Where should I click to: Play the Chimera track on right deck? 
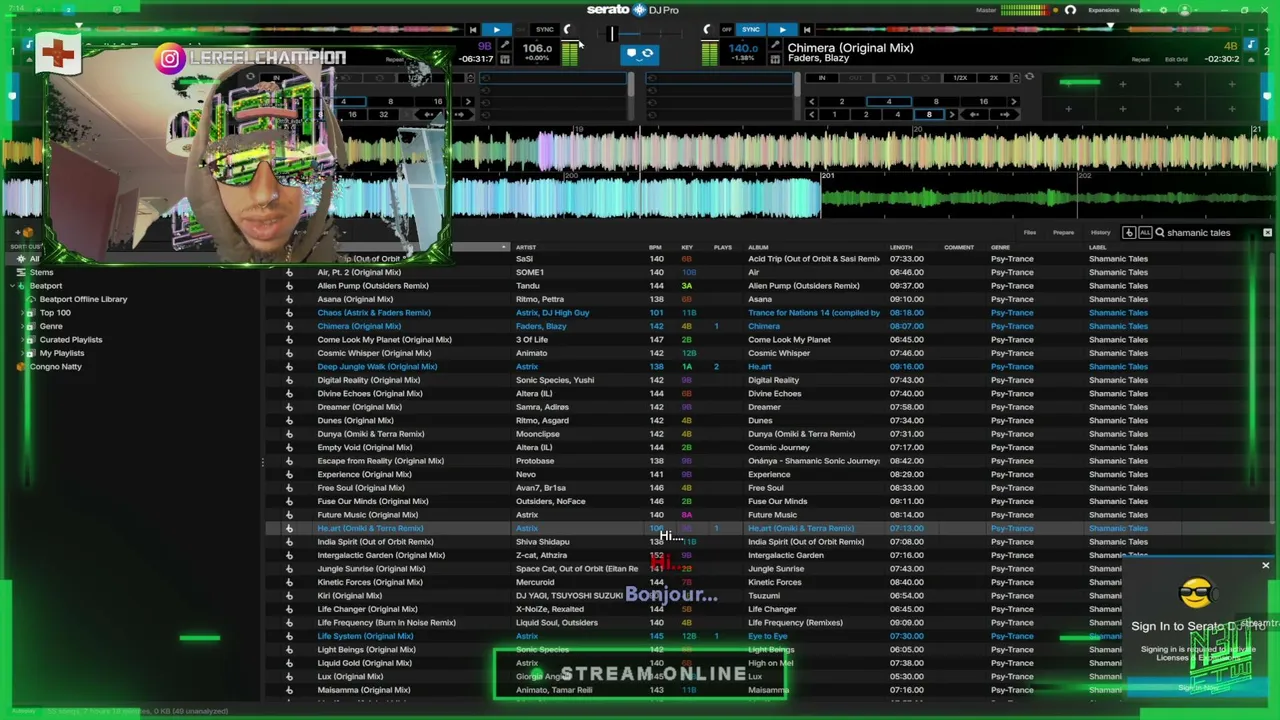[782, 30]
